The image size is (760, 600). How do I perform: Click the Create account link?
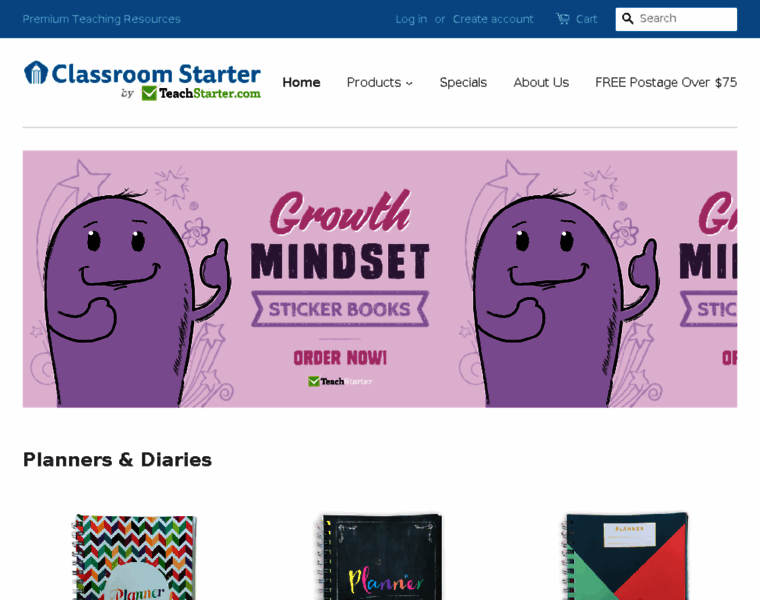tap(493, 19)
